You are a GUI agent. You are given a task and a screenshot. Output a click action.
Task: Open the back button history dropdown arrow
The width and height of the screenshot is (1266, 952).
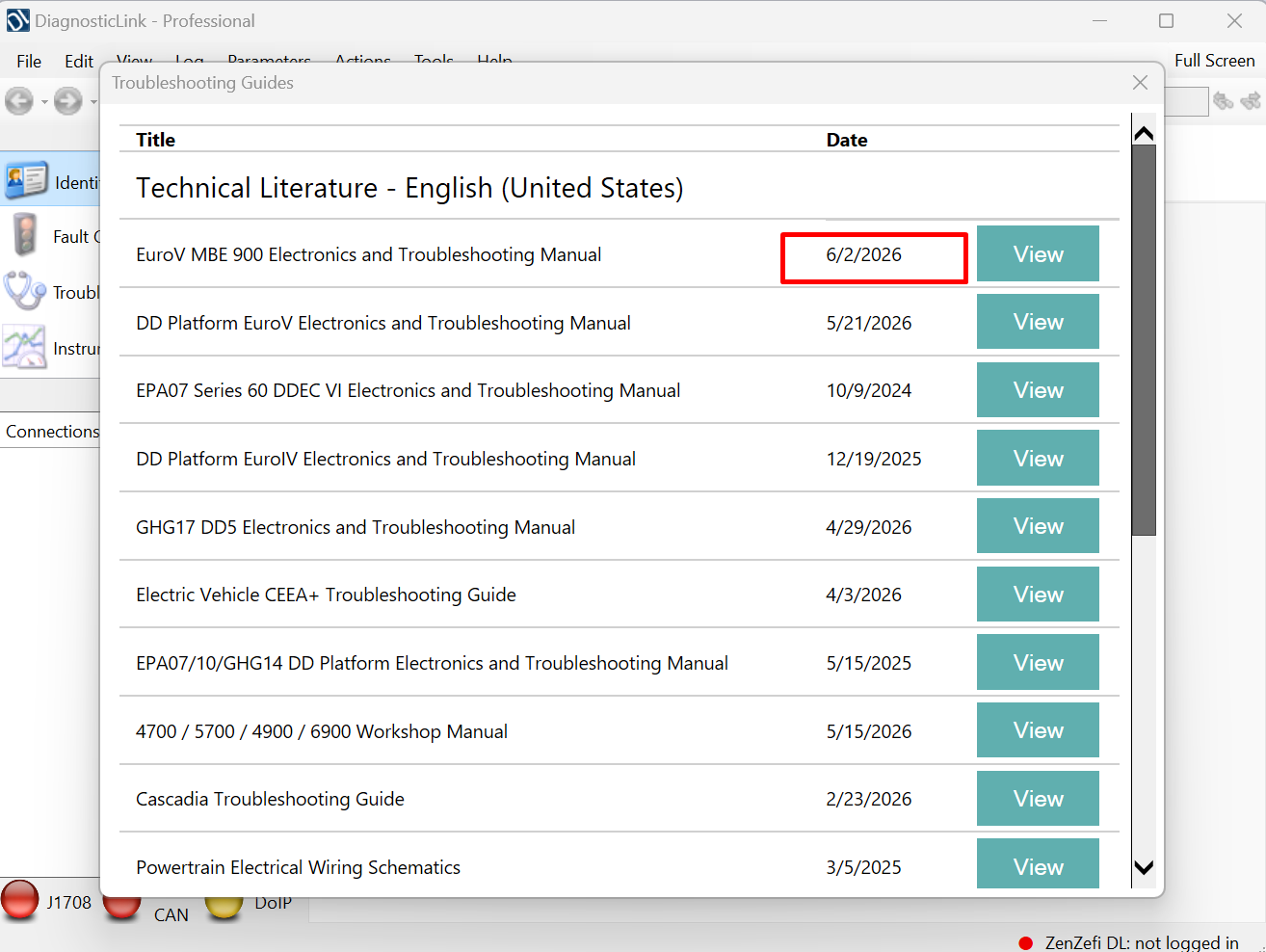coord(43,101)
